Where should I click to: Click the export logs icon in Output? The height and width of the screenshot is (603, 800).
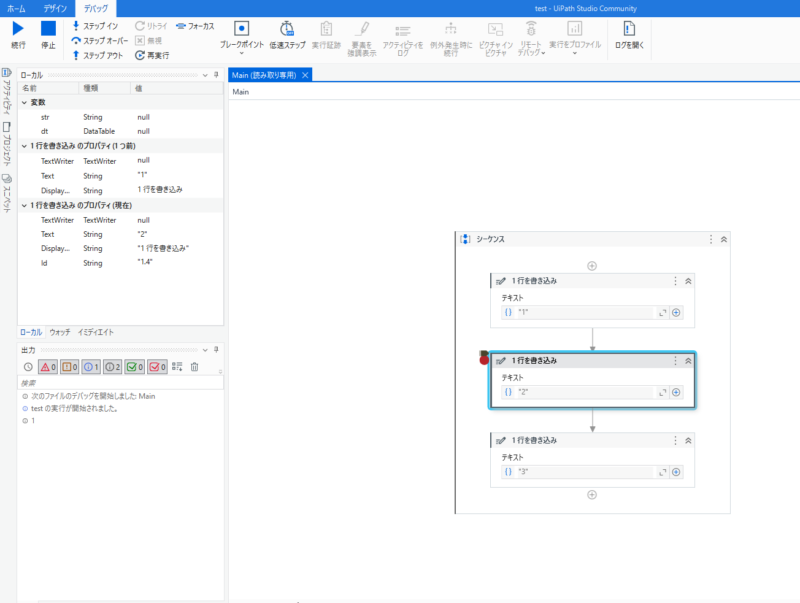pos(177,367)
